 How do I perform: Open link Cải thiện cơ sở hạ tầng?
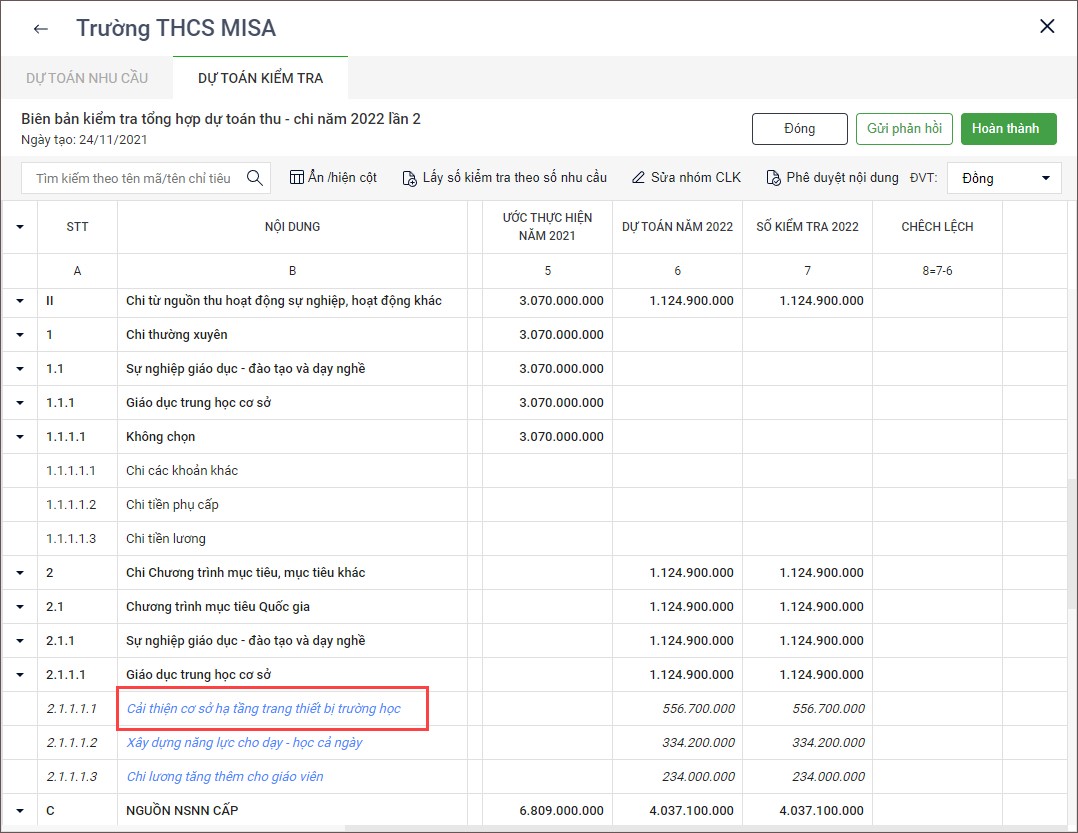[x=263, y=709]
